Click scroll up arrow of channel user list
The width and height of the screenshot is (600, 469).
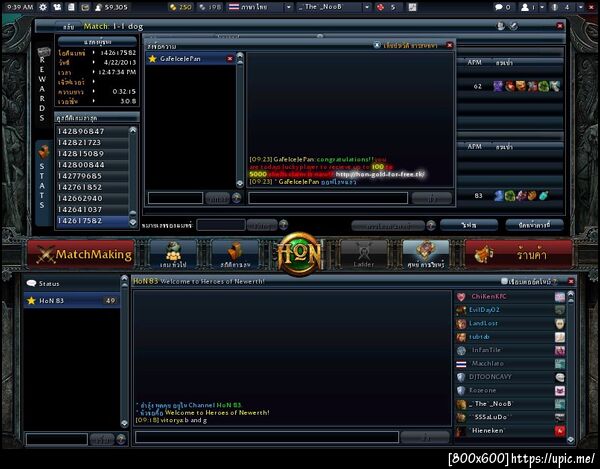571,294
